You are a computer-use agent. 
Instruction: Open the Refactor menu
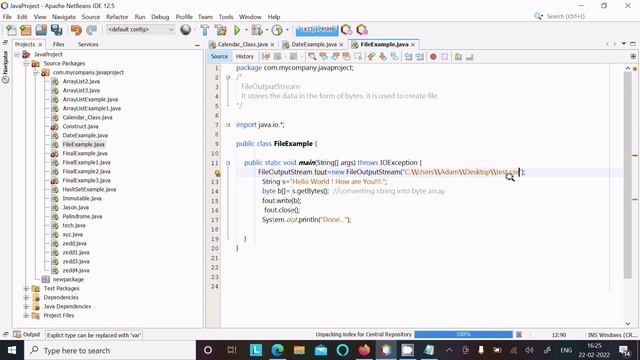[x=117, y=17]
